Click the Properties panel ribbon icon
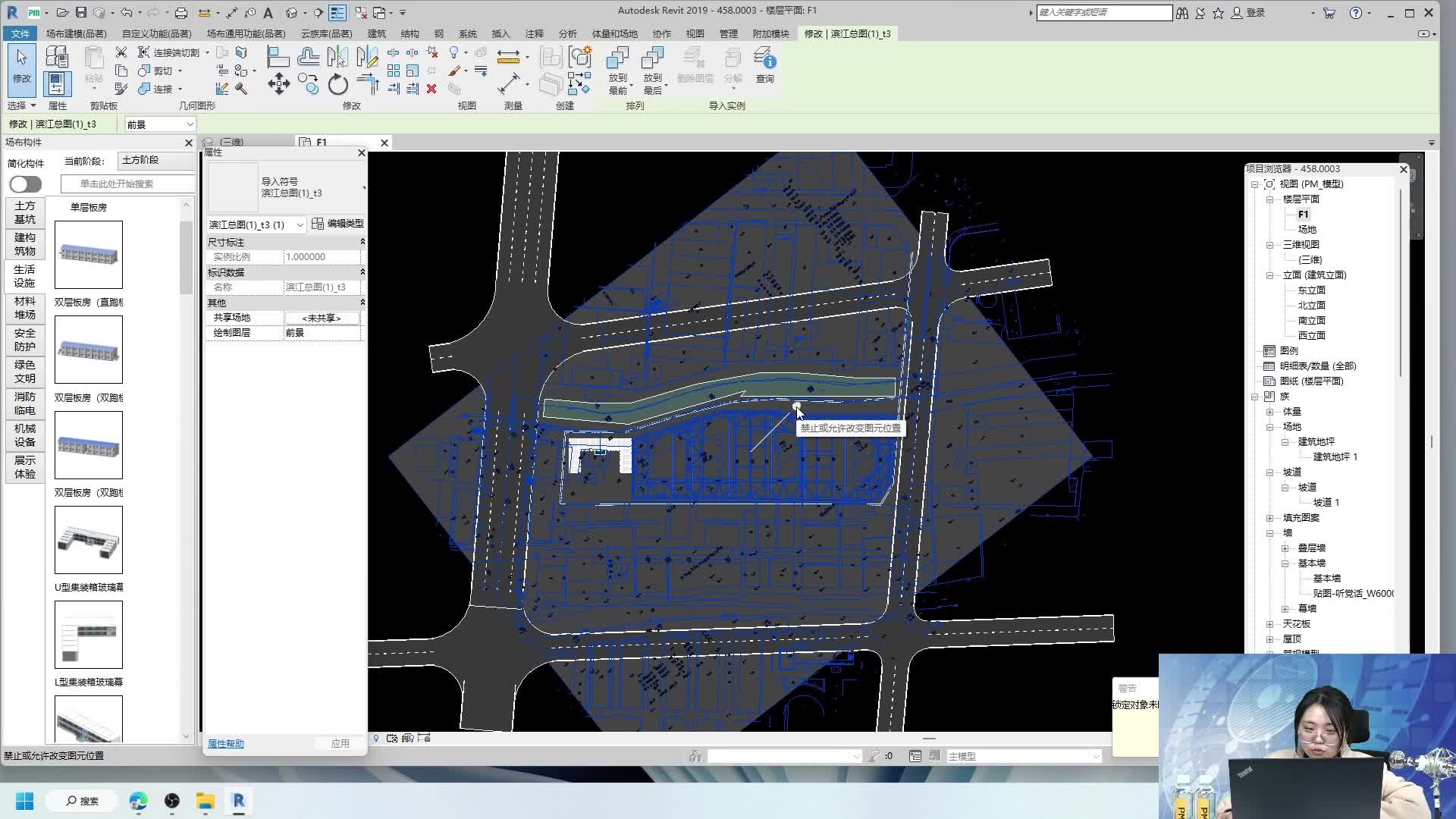 (x=57, y=83)
